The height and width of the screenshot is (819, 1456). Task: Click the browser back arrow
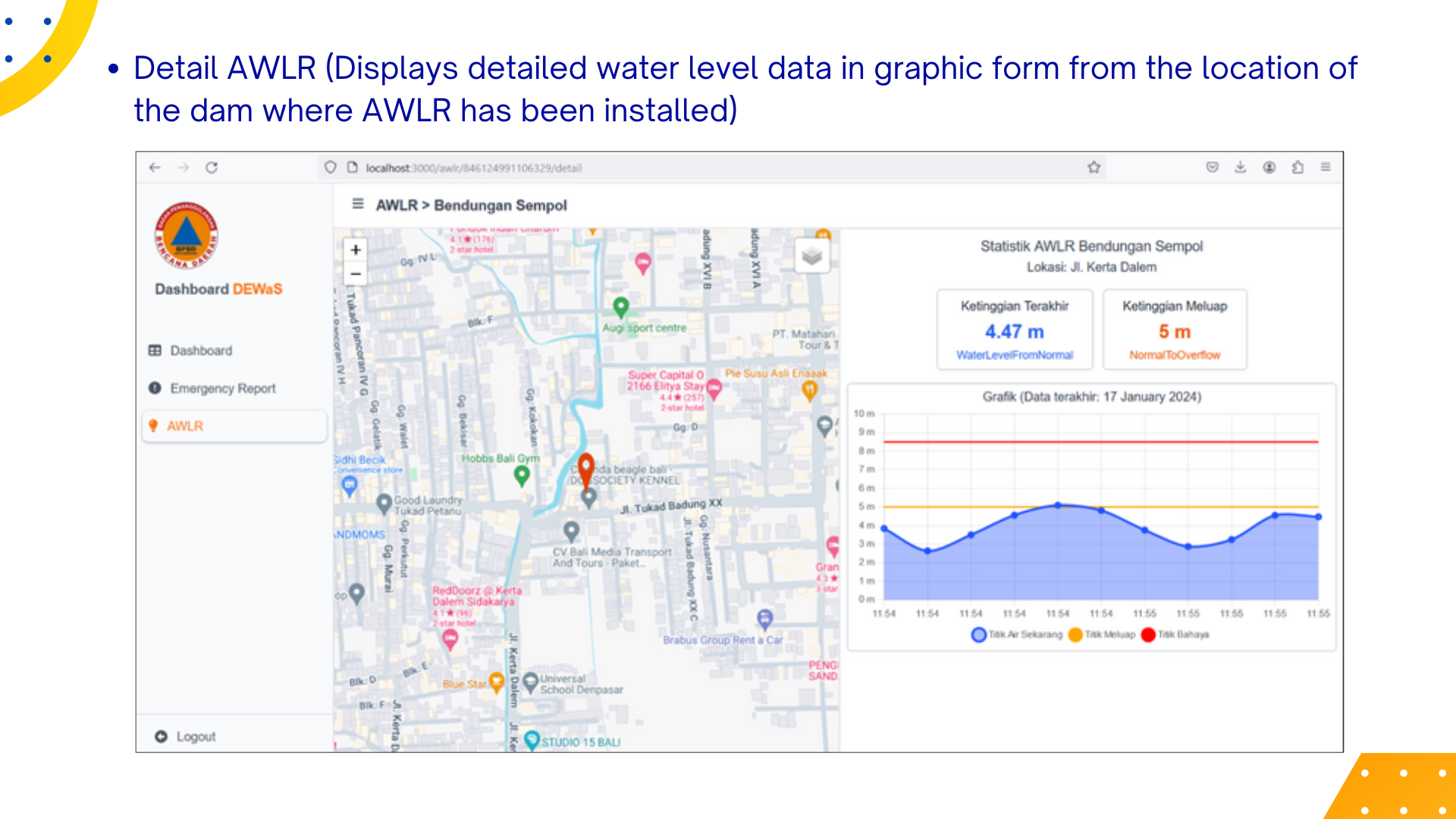point(155,168)
